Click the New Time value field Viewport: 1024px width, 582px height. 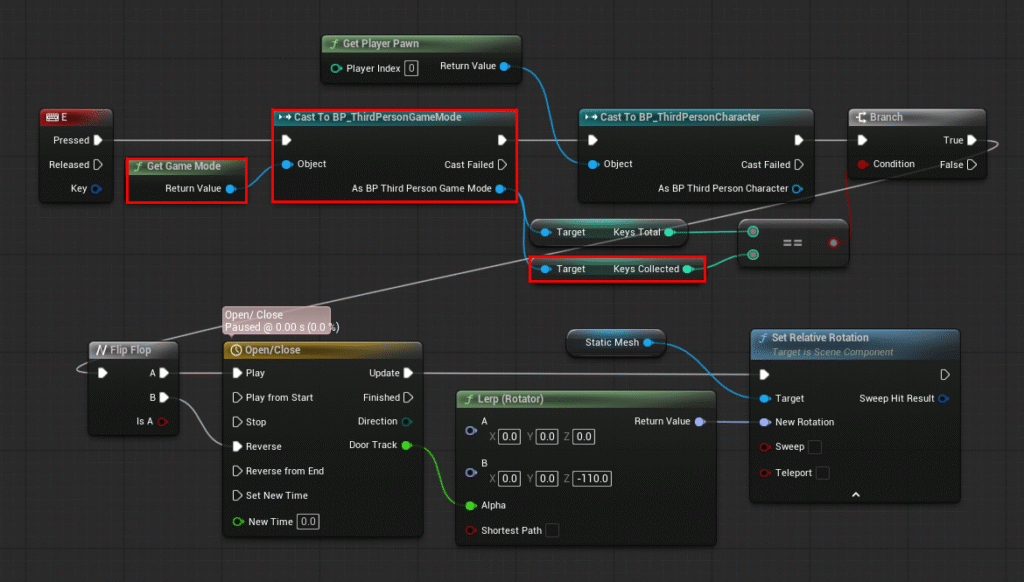point(308,521)
